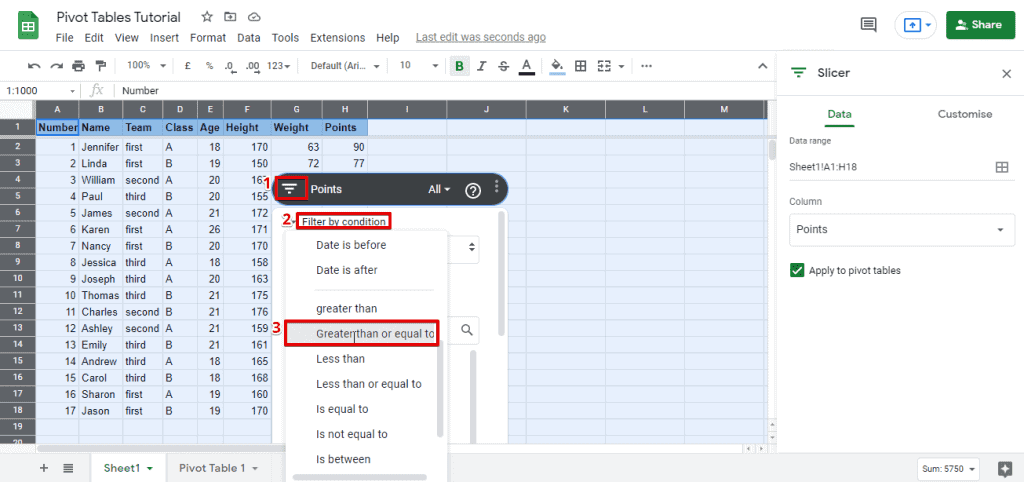This screenshot has height=482, width=1024.
Task: Show more toolbar options (three dots)
Action: 647,66
